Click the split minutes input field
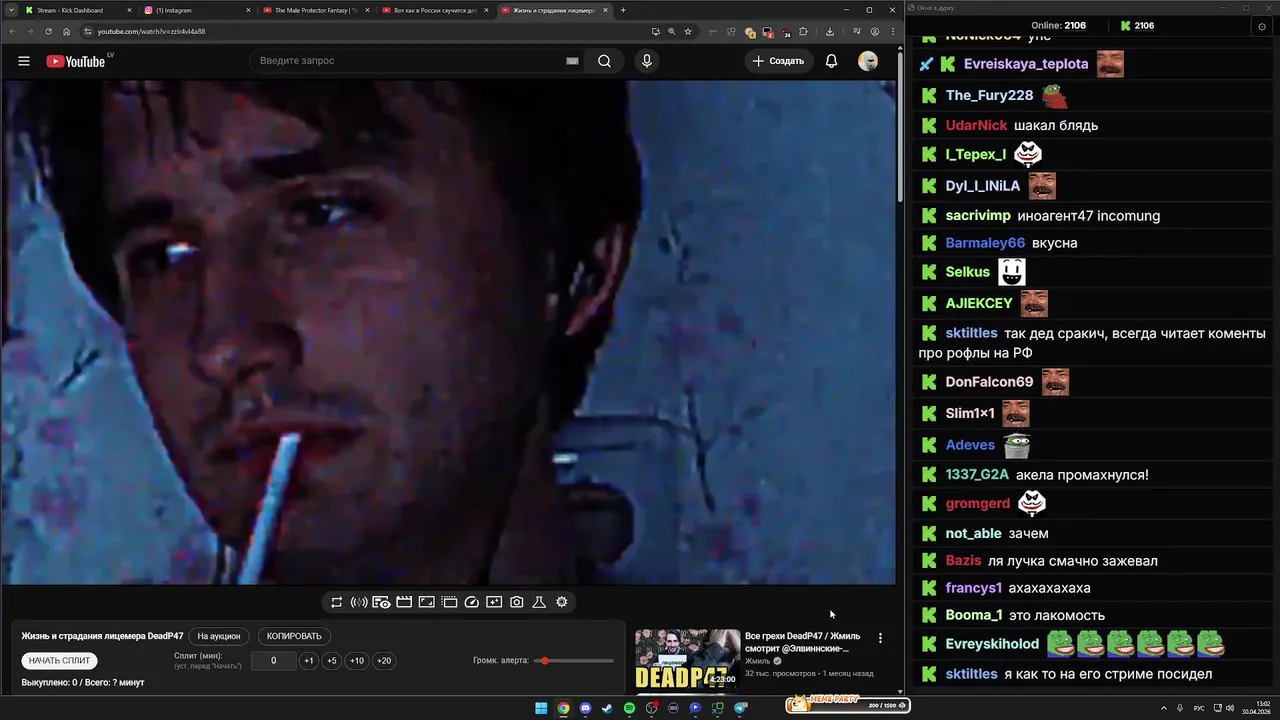The image size is (1280, 720). [273, 661]
